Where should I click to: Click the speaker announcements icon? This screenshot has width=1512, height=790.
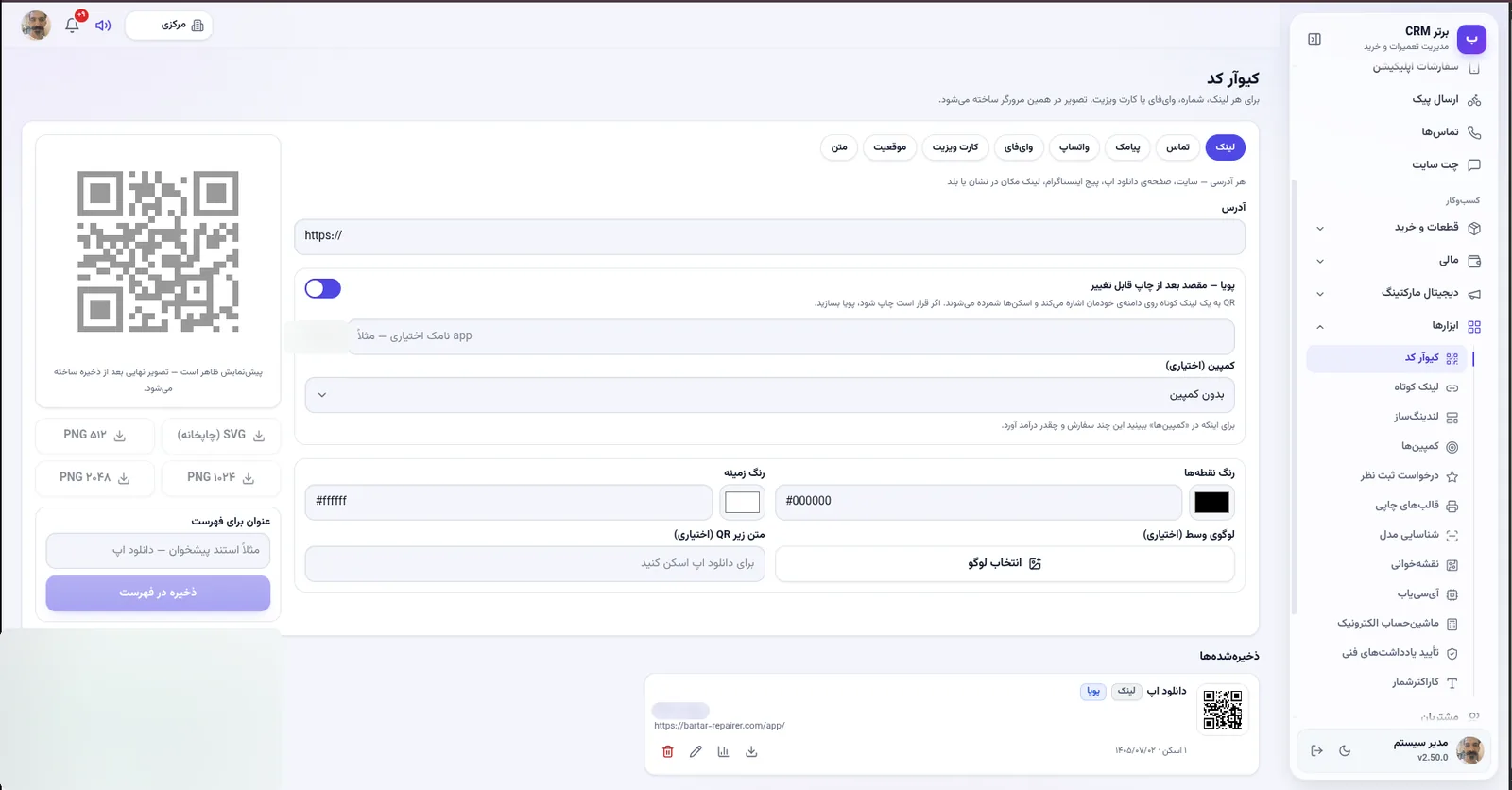tap(103, 26)
